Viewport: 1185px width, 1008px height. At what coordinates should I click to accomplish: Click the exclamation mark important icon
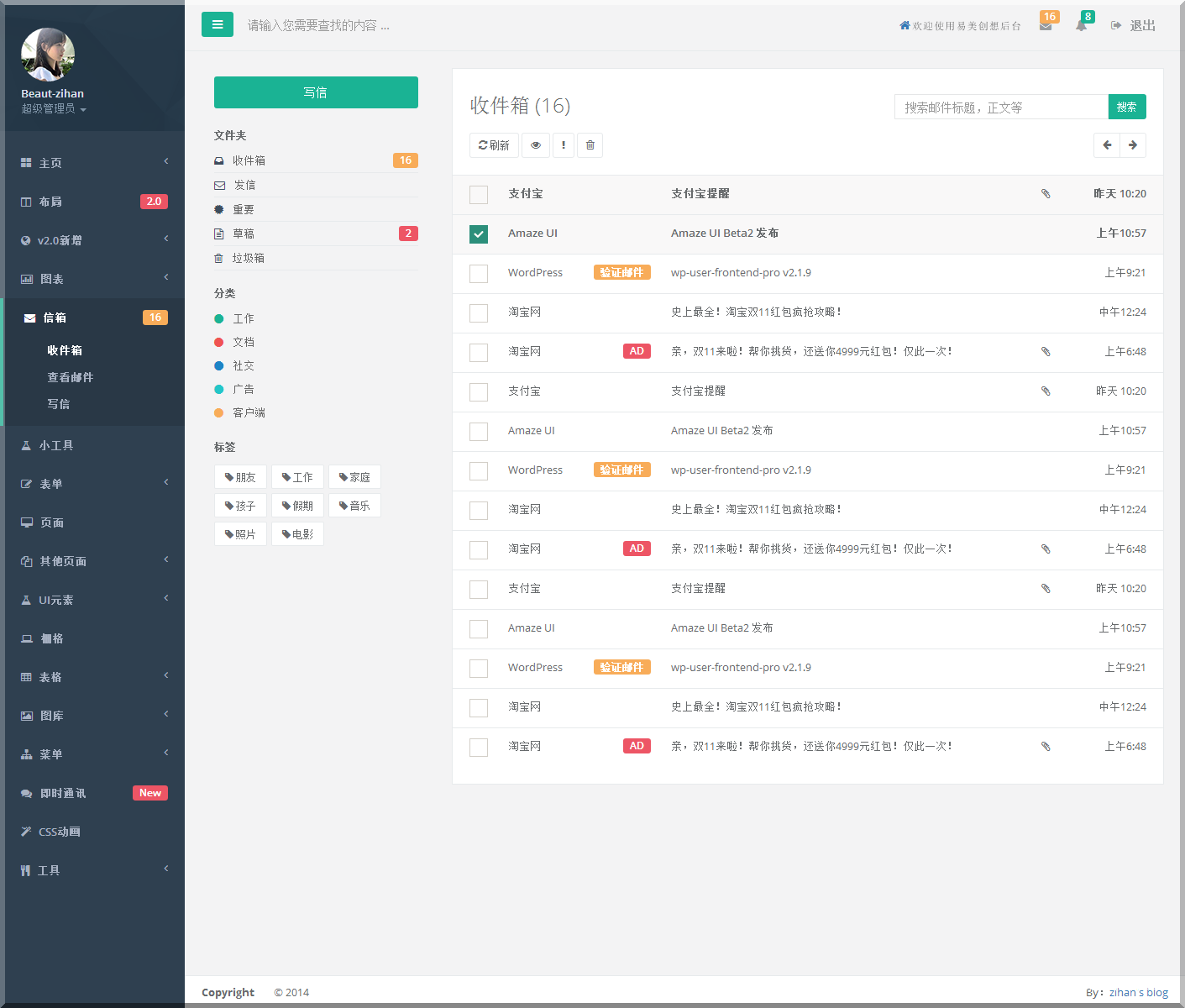click(x=564, y=145)
